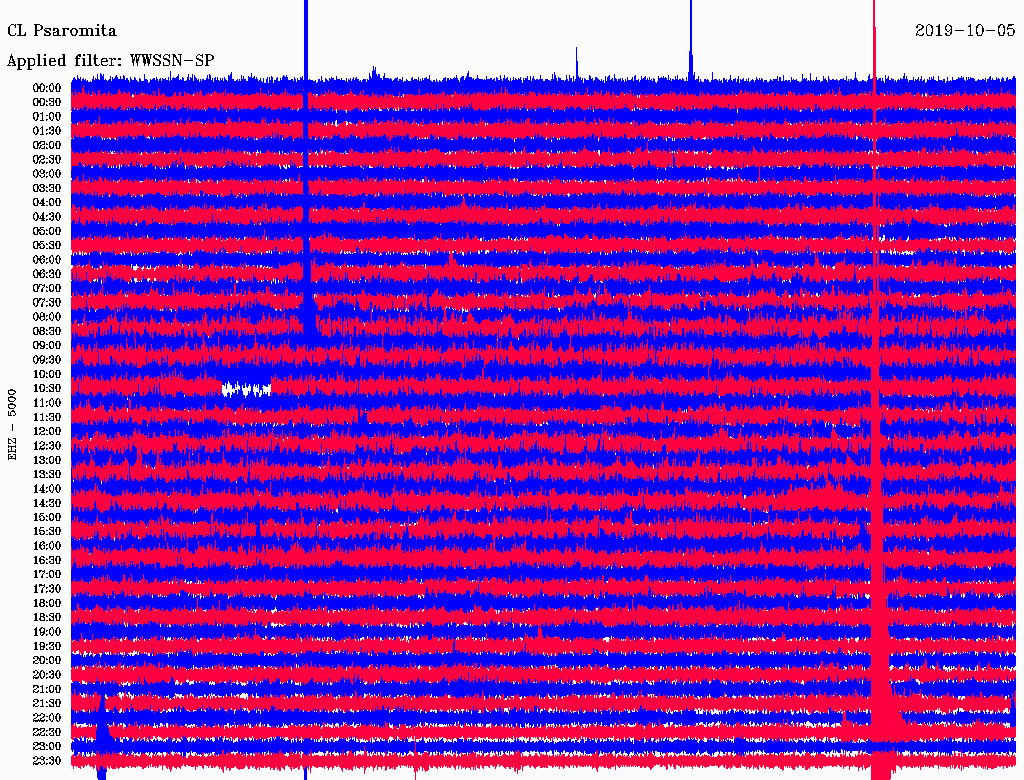The image size is (1024, 780).
Task: Click the 22:30 time label
Action: pyautogui.click(x=47, y=732)
